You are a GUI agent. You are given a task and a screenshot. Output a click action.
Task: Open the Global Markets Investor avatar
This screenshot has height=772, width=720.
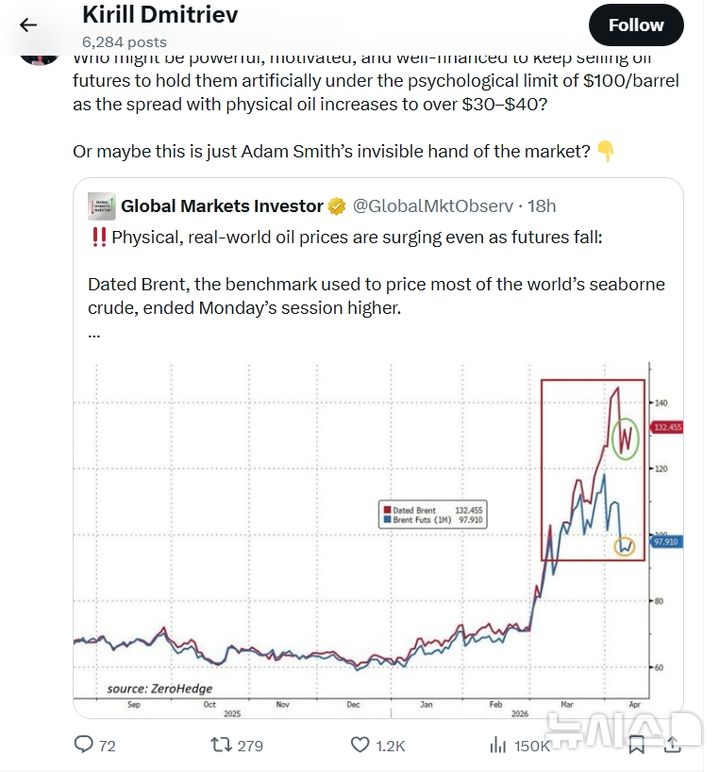101,206
